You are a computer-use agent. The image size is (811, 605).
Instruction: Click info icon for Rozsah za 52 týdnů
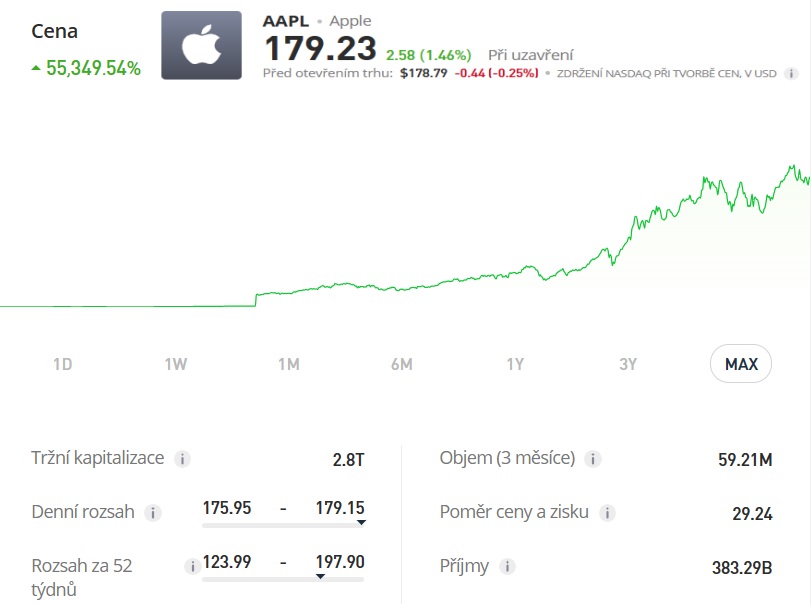191,566
